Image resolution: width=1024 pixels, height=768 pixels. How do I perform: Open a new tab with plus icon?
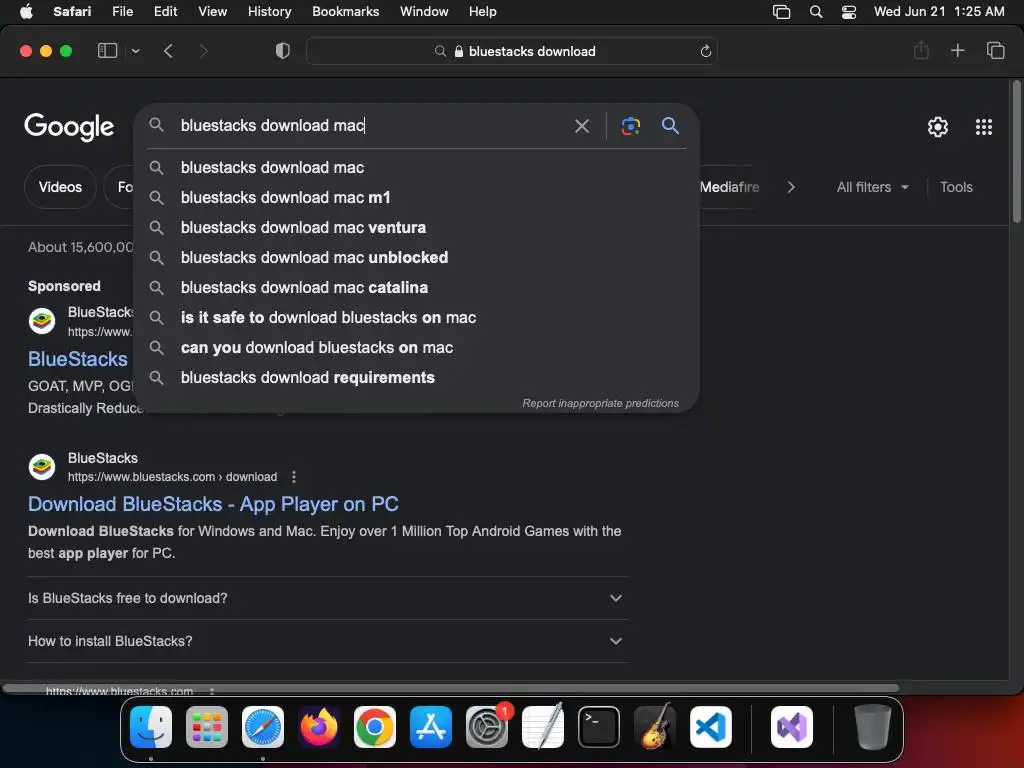pos(957,50)
